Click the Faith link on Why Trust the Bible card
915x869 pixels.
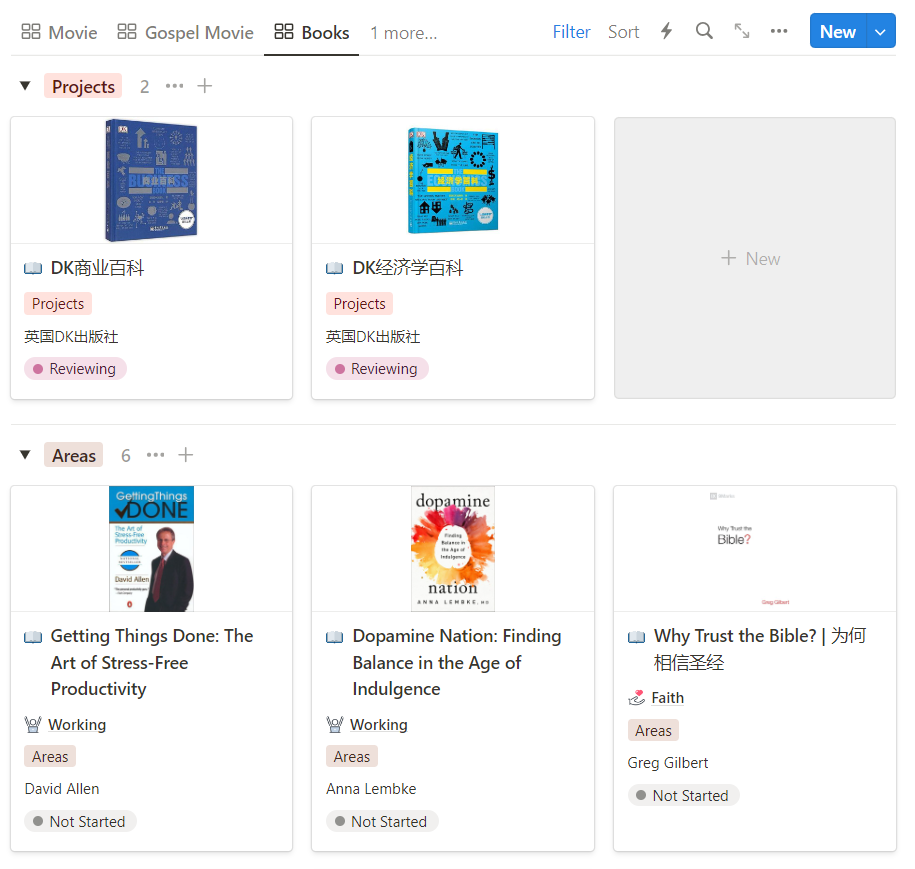coord(667,698)
